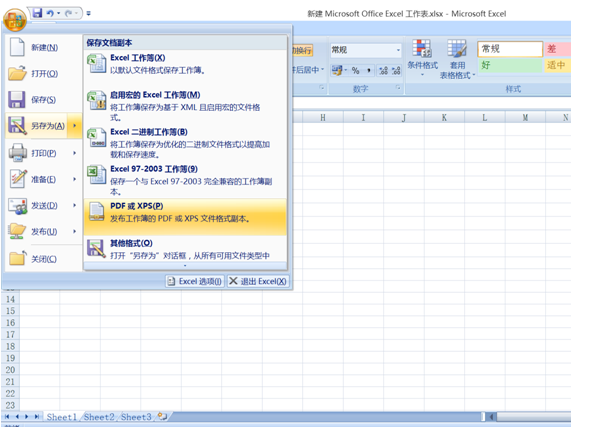
Task: Click the open folder icon beside 打开
Action: point(17,73)
